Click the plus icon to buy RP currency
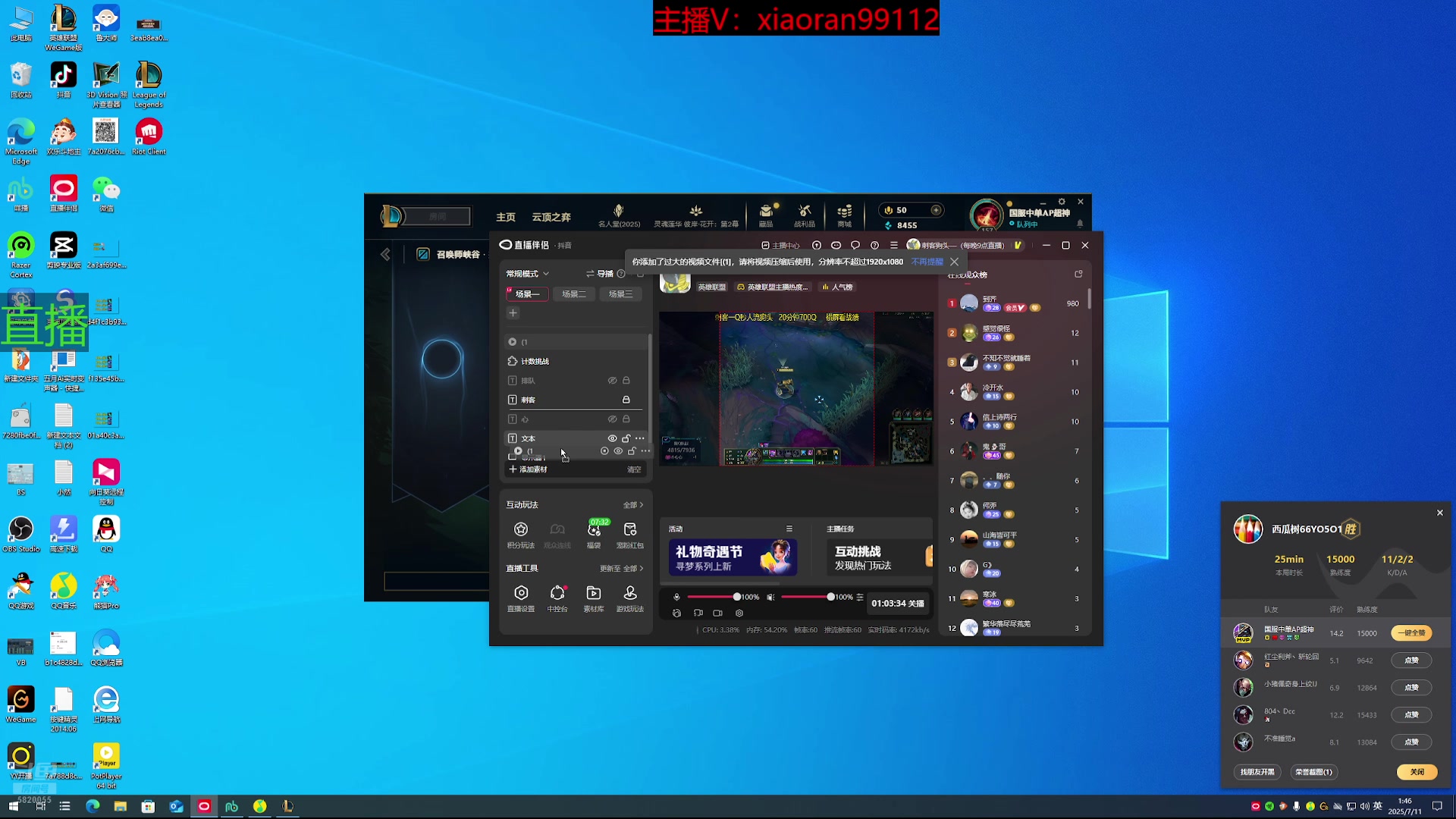The height and width of the screenshot is (819, 1456). [x=936, y=210]
